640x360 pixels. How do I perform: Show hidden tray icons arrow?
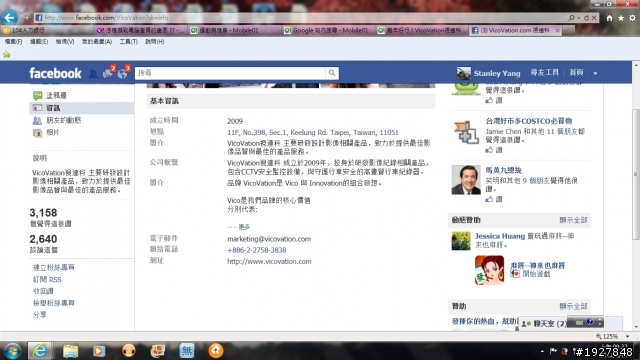coord(542,351)
